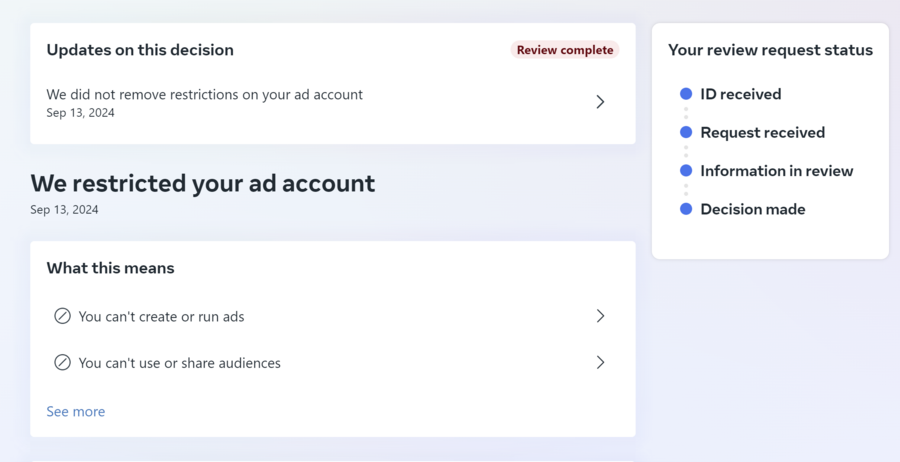Click the "Decision made" step label

click(x=752, y=209)
